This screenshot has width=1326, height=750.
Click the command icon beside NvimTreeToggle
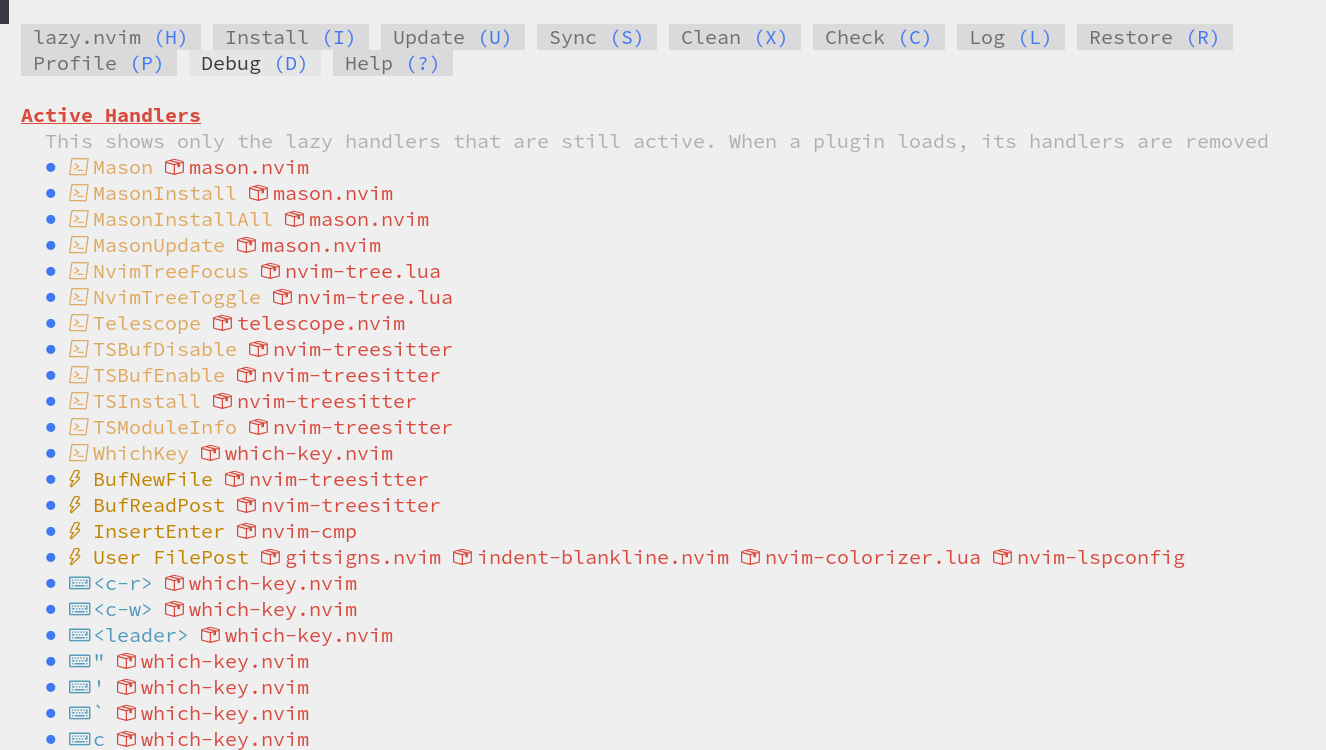pos(78,297)
